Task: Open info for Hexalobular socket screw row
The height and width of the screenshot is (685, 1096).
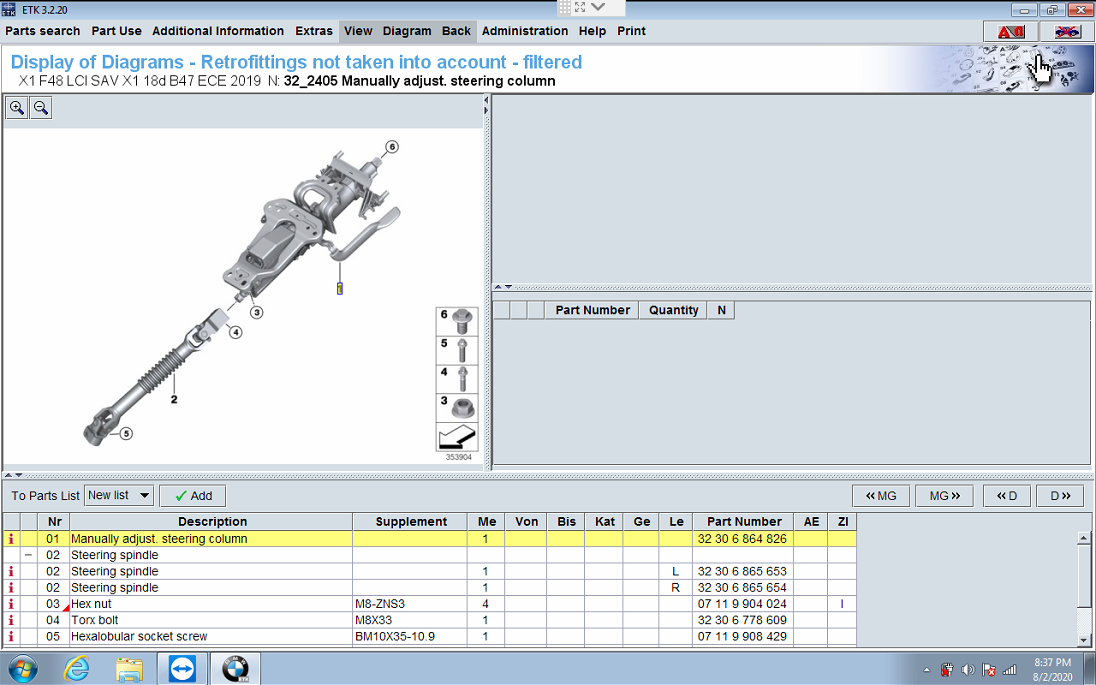Action: (10, 637)
